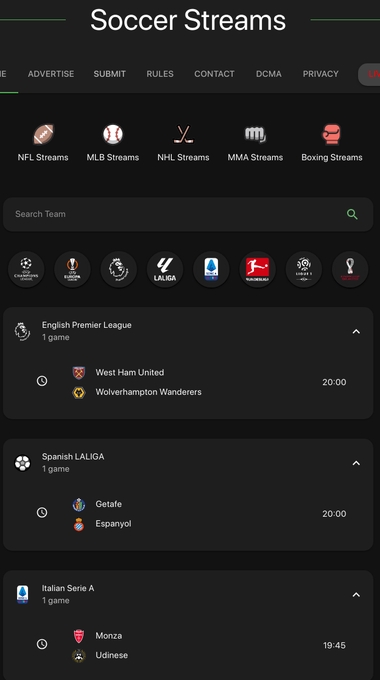Image resolution: width=380 pixels, height=680 pixels.
Task: Filter by Europa League logo
Action: click(x=72, y=269)
